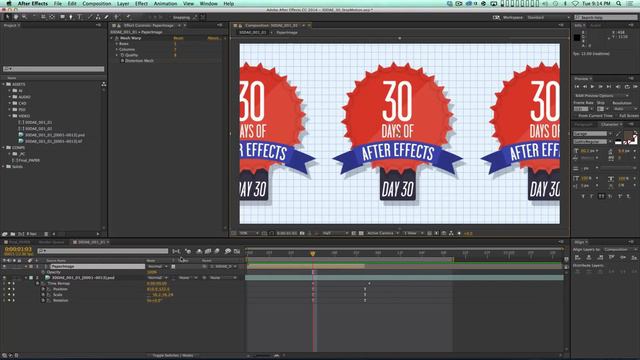Viewport: 640px width, 360px height.
Task: Select the Puppet Pin tool
Action: click(x=129, y=17)
